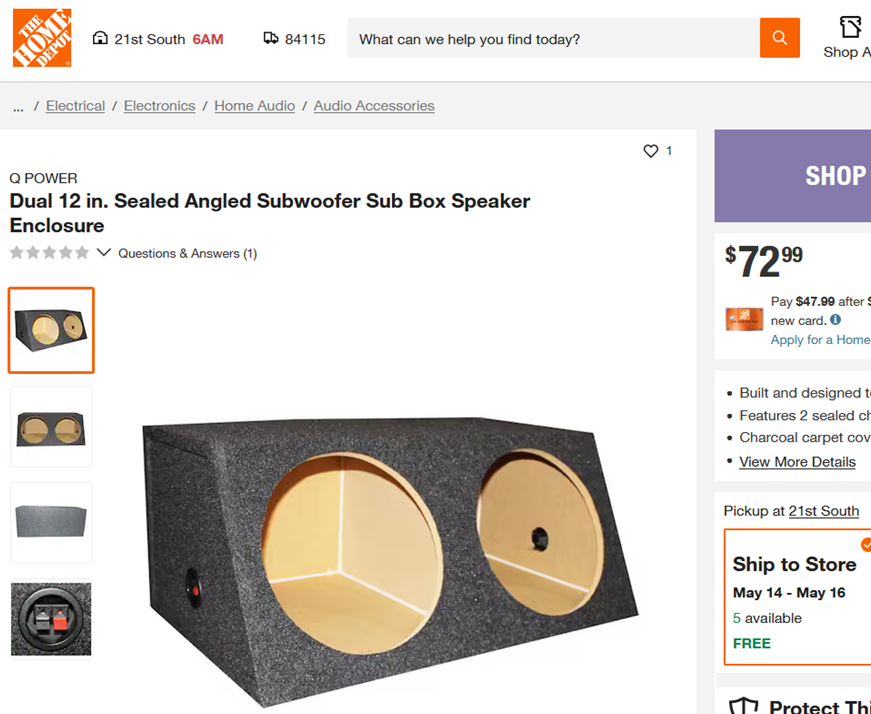Open Audio Accessories breadcrumb link
Image resolution: width=871 pixels, height=714 pixels.
(x=374, y=106)
